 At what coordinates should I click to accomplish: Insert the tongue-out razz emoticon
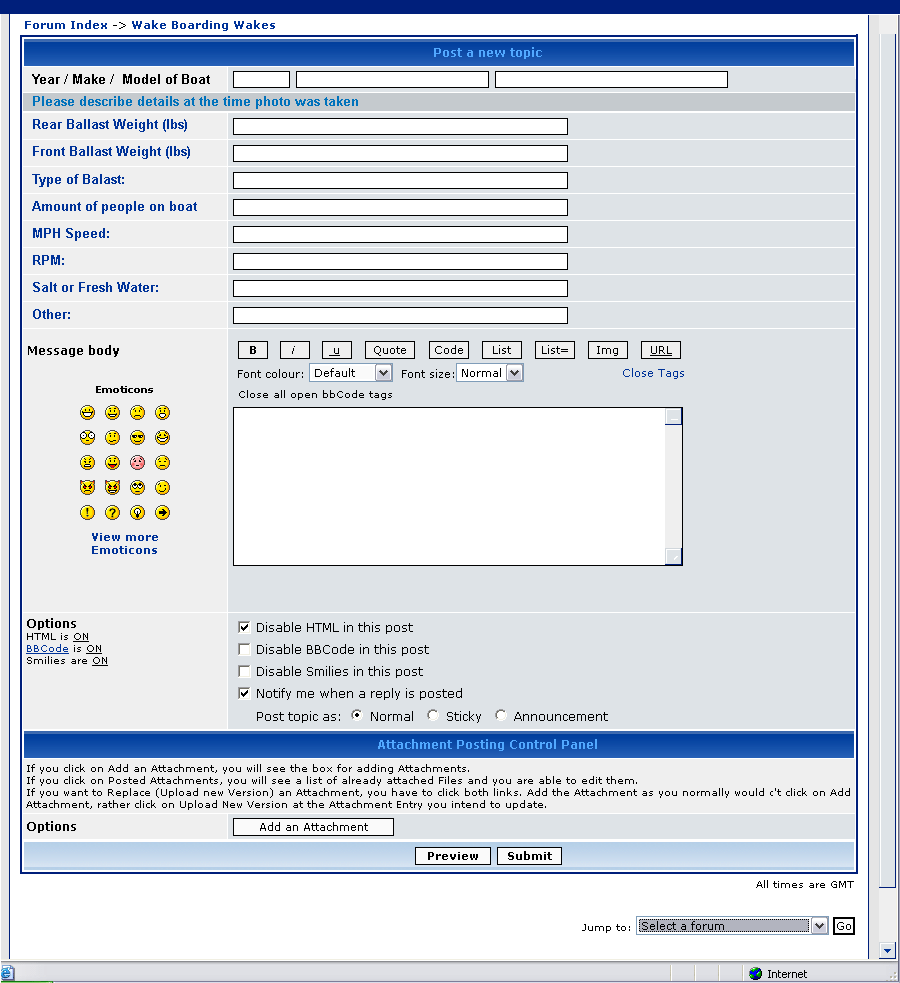[112, 462]
